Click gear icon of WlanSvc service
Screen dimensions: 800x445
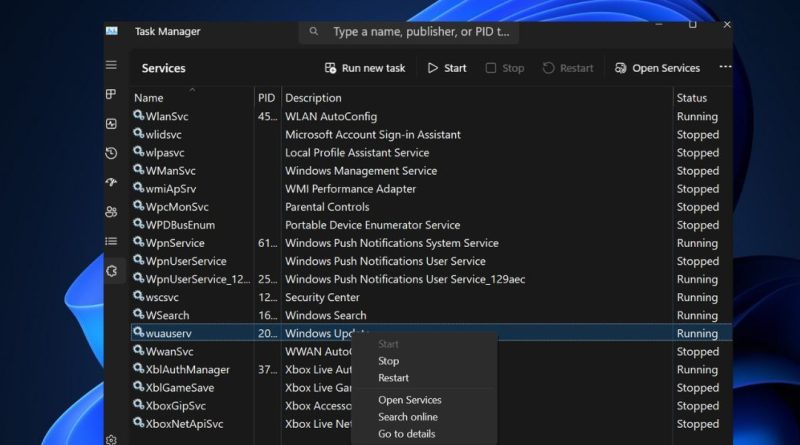139,115
